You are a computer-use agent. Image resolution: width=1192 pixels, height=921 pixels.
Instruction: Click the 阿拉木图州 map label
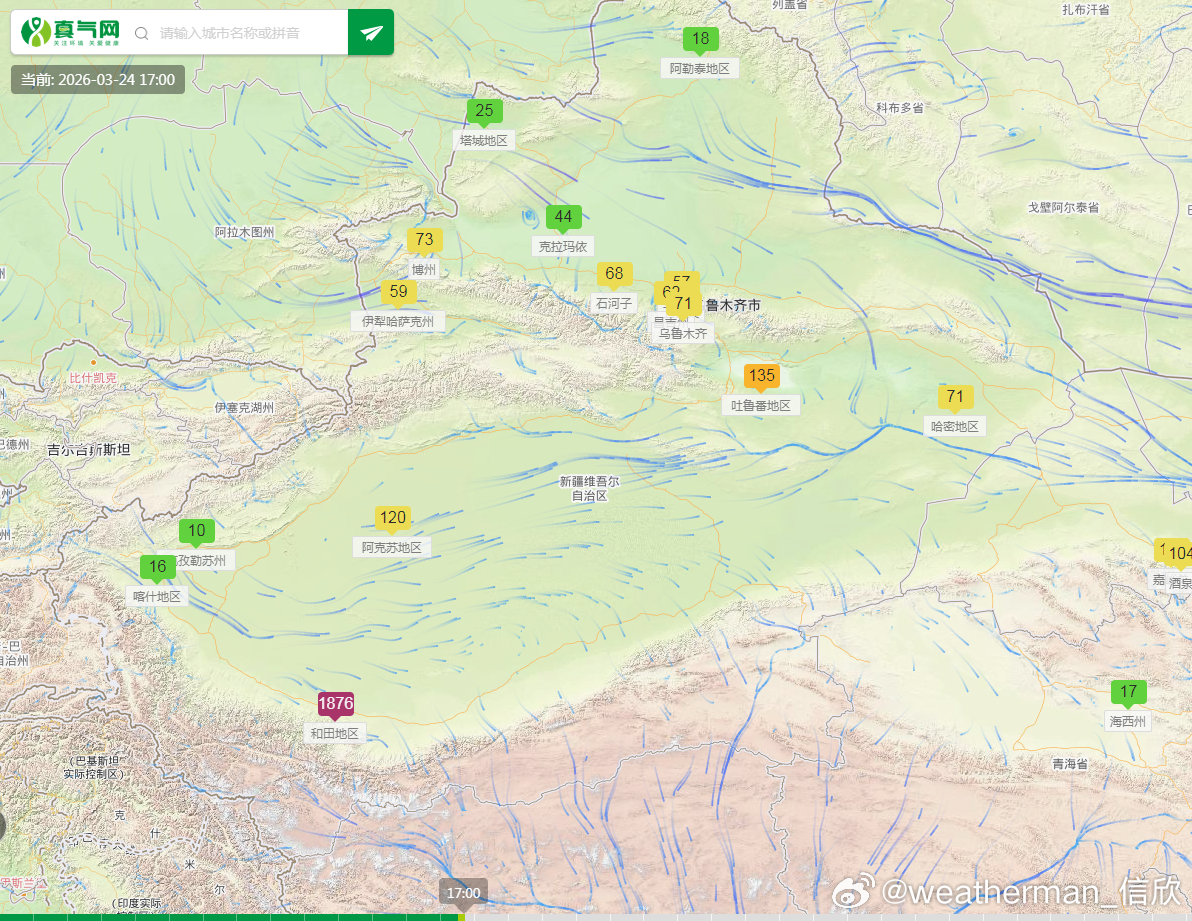click(244, 232)
